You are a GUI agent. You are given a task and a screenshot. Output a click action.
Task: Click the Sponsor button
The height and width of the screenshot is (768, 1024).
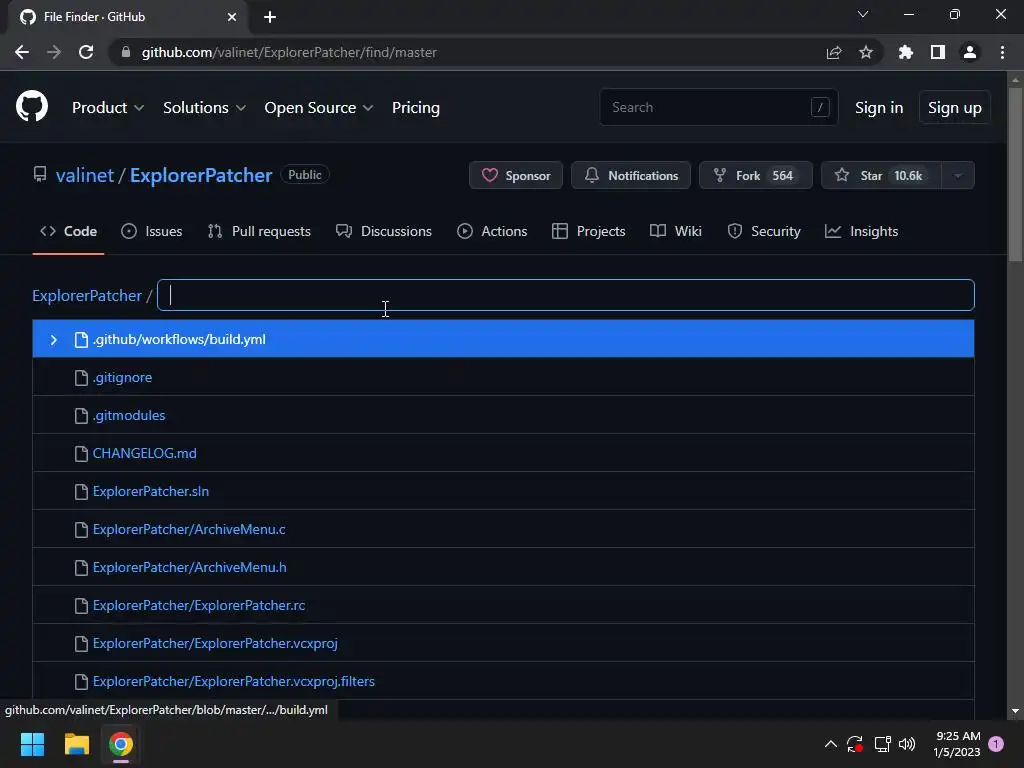tap(516, 175)
